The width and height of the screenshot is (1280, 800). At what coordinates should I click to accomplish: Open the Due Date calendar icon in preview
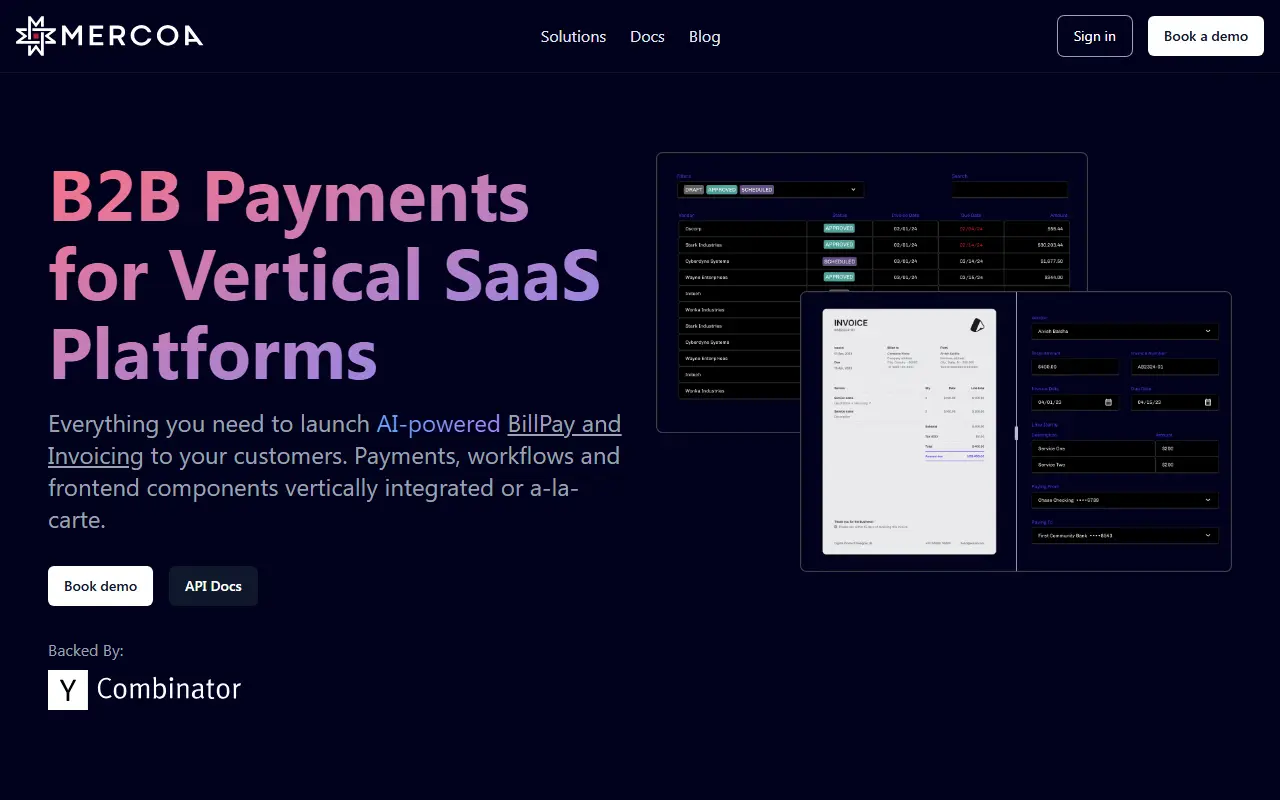1208,402
